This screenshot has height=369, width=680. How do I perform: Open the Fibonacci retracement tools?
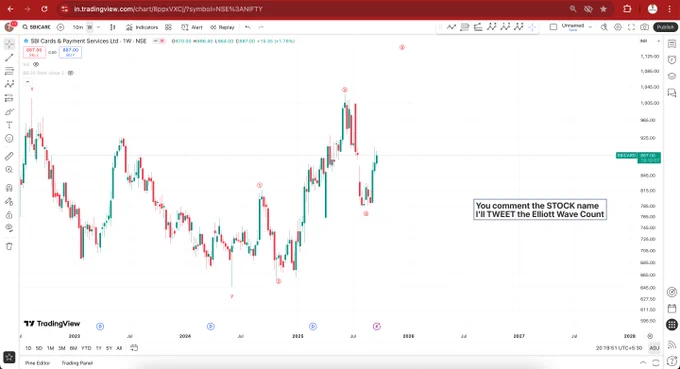9,71
